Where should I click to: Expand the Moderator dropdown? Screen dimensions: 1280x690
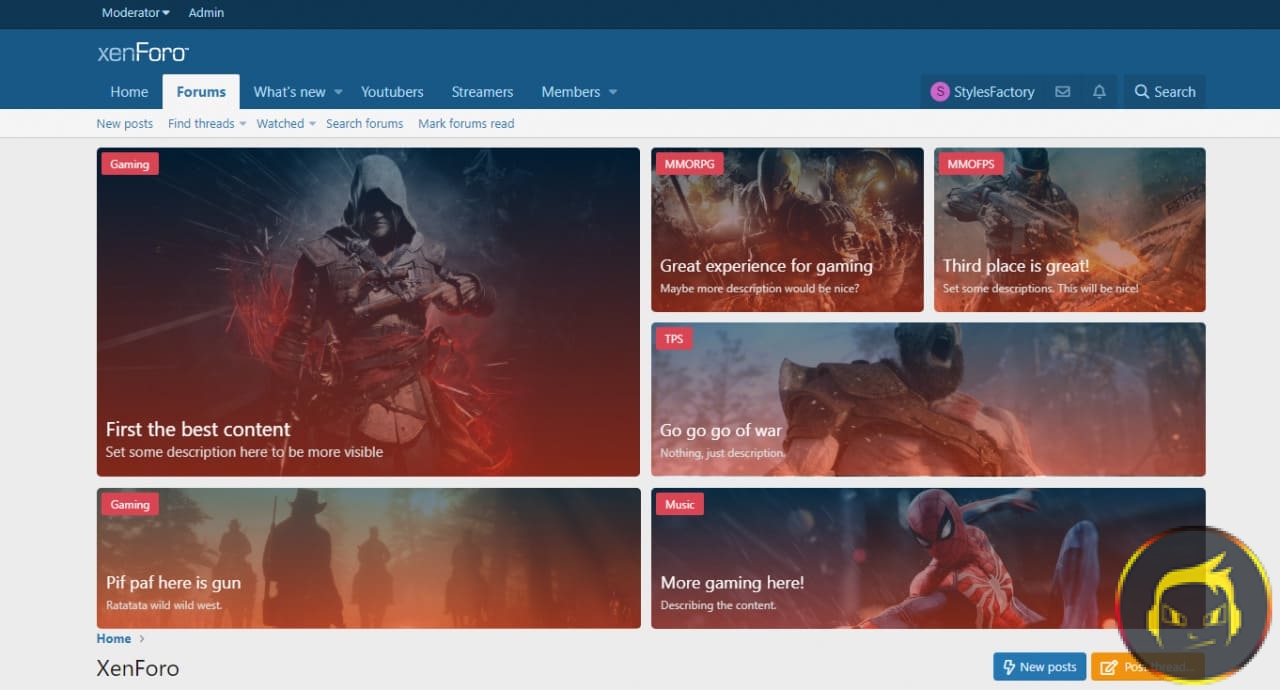(x=135, y=13)
